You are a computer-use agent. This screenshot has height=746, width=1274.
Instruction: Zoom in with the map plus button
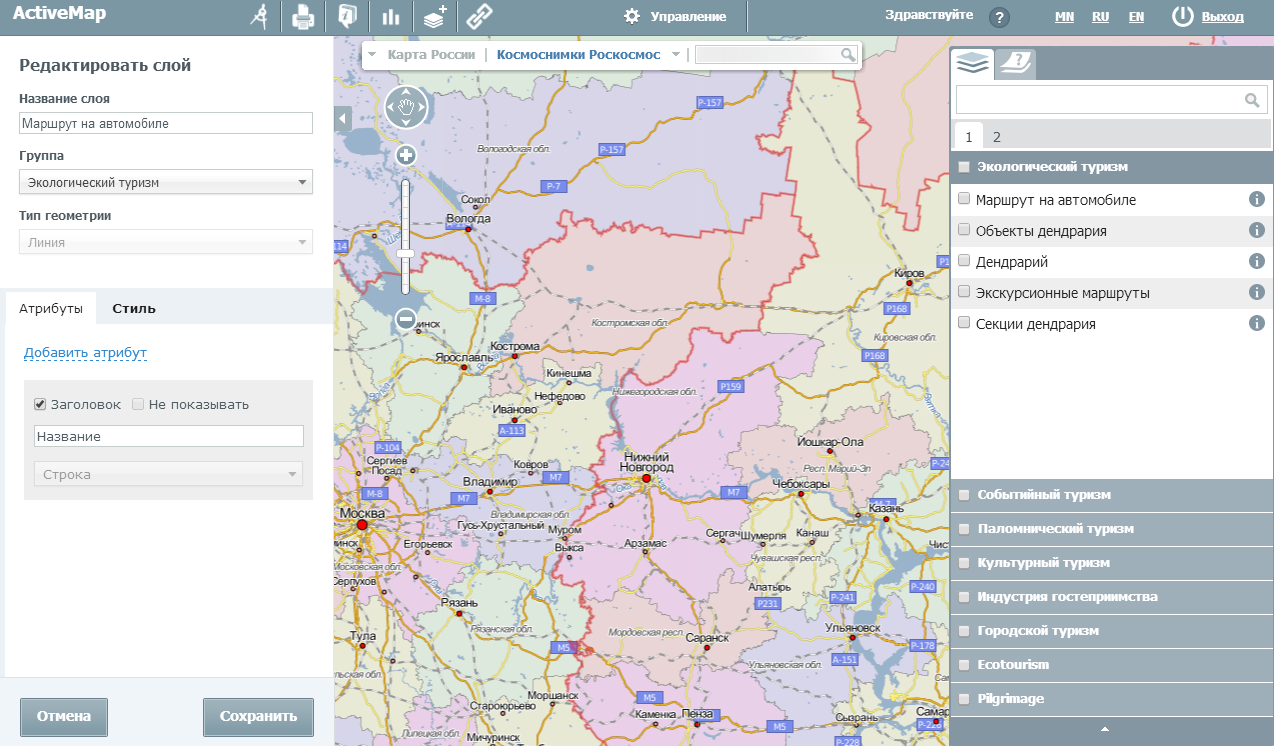pyautogui.click(x=406, y=155)
